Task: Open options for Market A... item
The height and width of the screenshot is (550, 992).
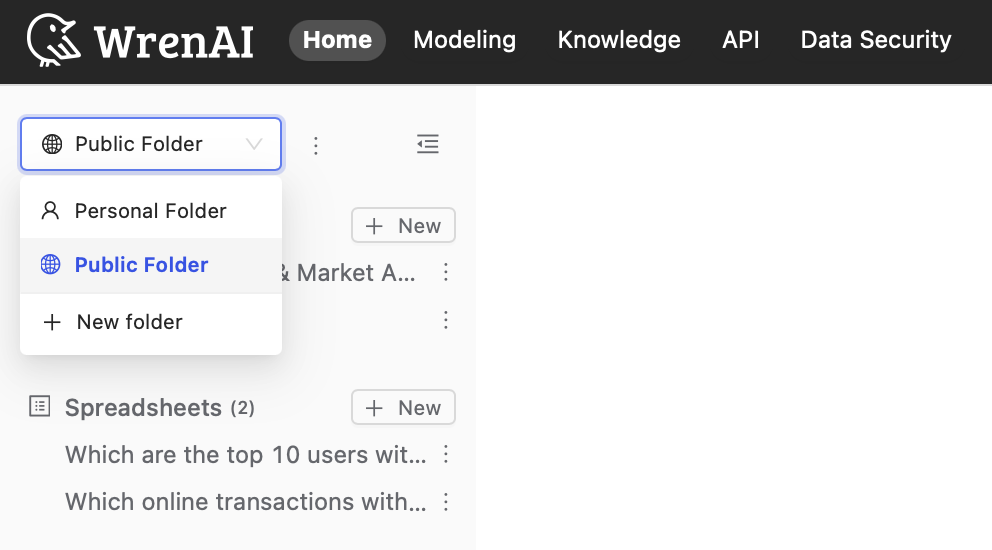Action: pos(446,272)
